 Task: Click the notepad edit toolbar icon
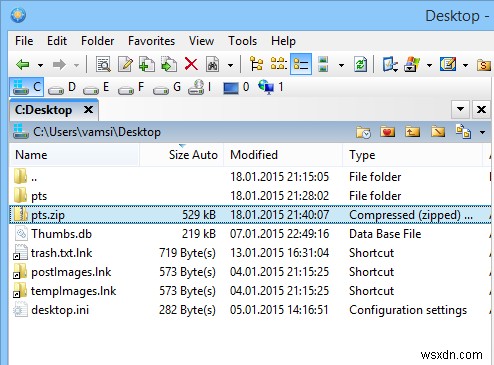coord(448,64)
